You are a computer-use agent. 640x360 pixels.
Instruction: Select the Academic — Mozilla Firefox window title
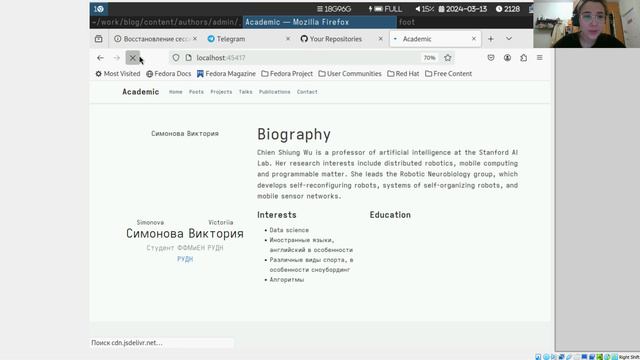pos(320,22)
